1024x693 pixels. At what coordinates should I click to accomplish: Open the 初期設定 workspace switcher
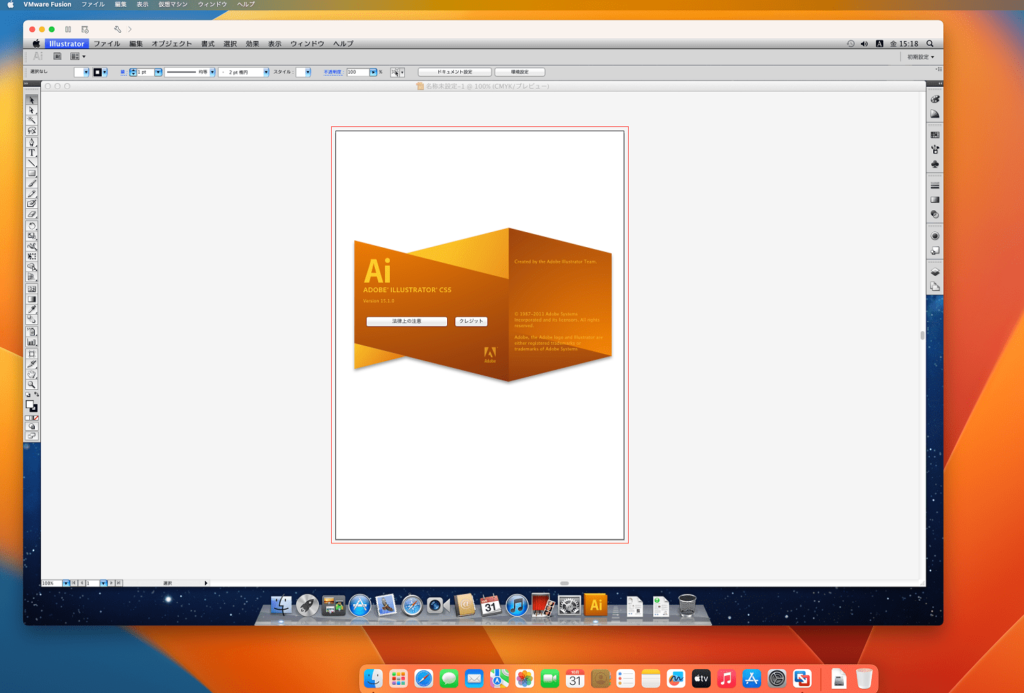(920, 57)
